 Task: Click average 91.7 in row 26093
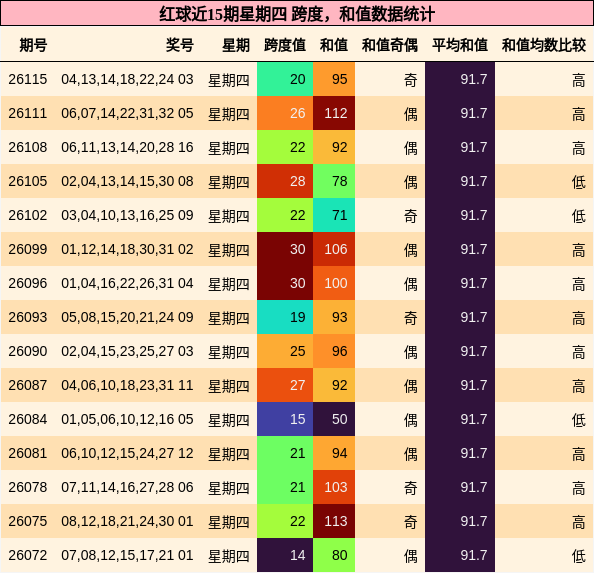(460, 317)
